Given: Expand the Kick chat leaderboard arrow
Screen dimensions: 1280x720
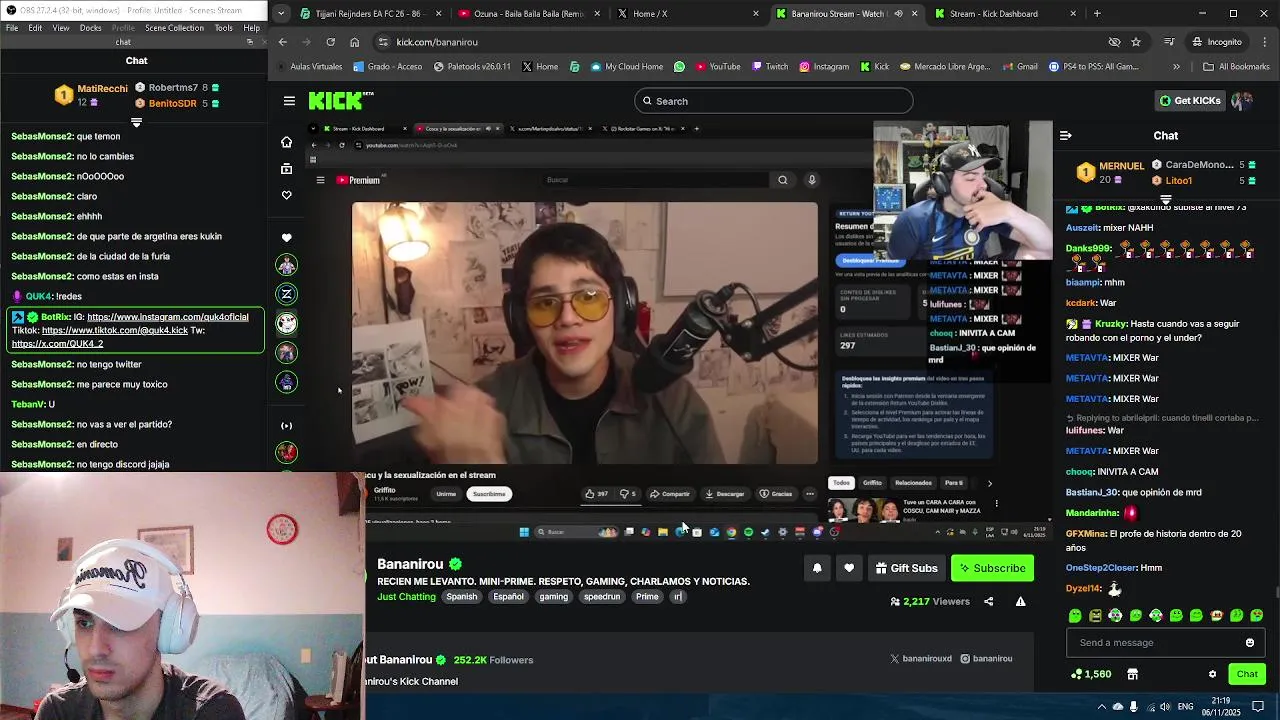Looking at the screenshot, I should [x=1166, y=199].
